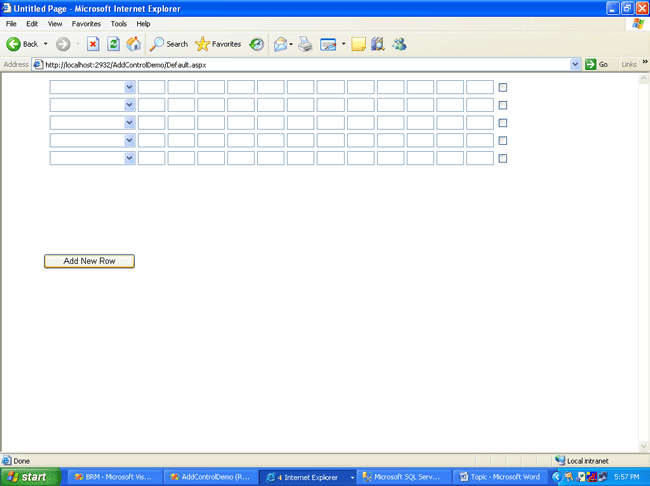Switch to BRM - Microsoft Visual Studio taskbar item
This screenshot has width=650, height=486.
[x=114, y=477]
